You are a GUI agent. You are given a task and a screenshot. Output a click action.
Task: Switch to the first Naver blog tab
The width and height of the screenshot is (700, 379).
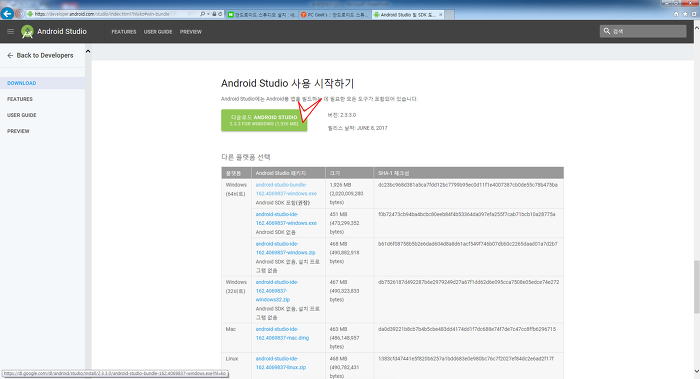point(262,14)
